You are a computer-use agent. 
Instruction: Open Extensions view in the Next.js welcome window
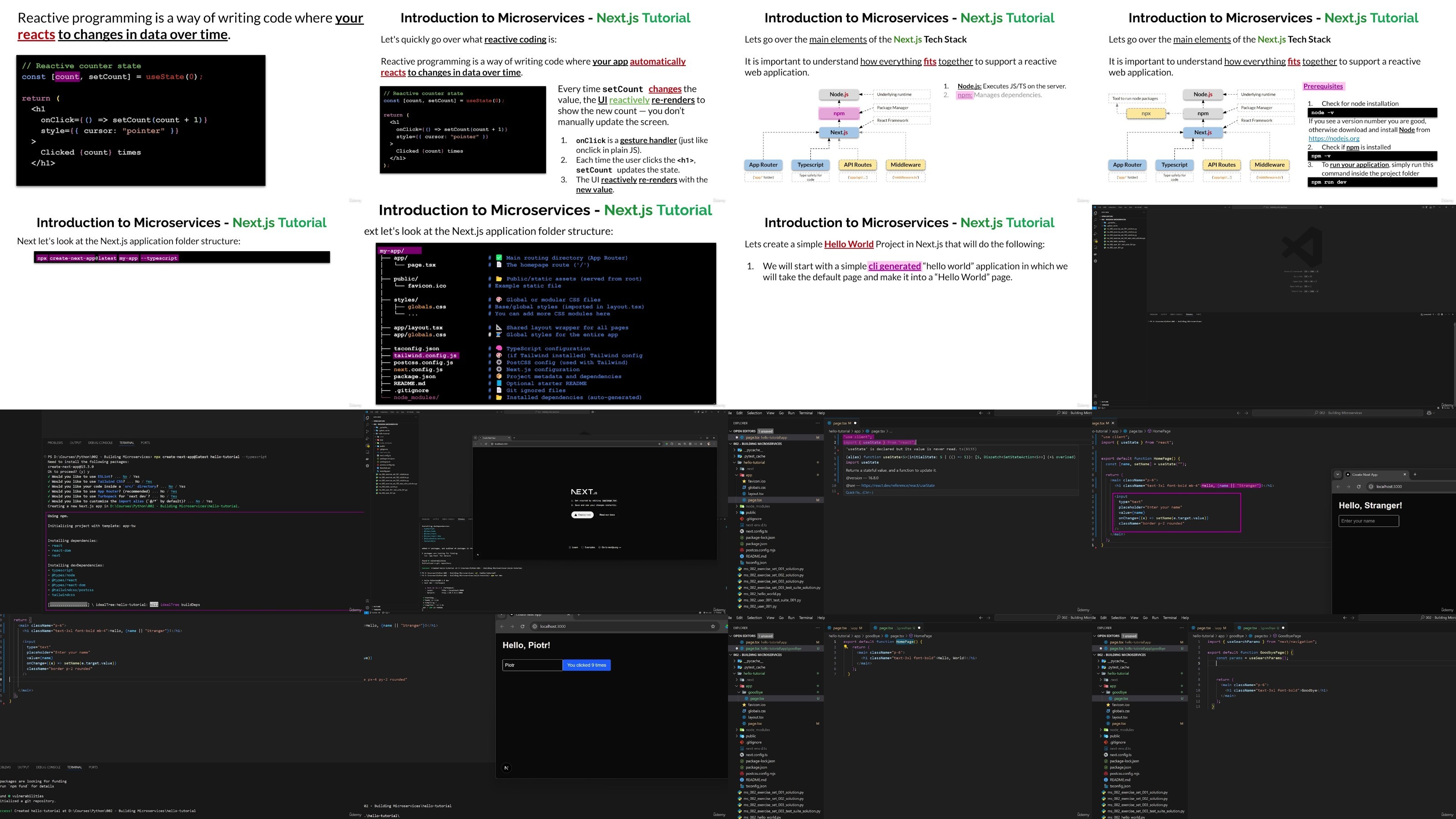[367, 445]
